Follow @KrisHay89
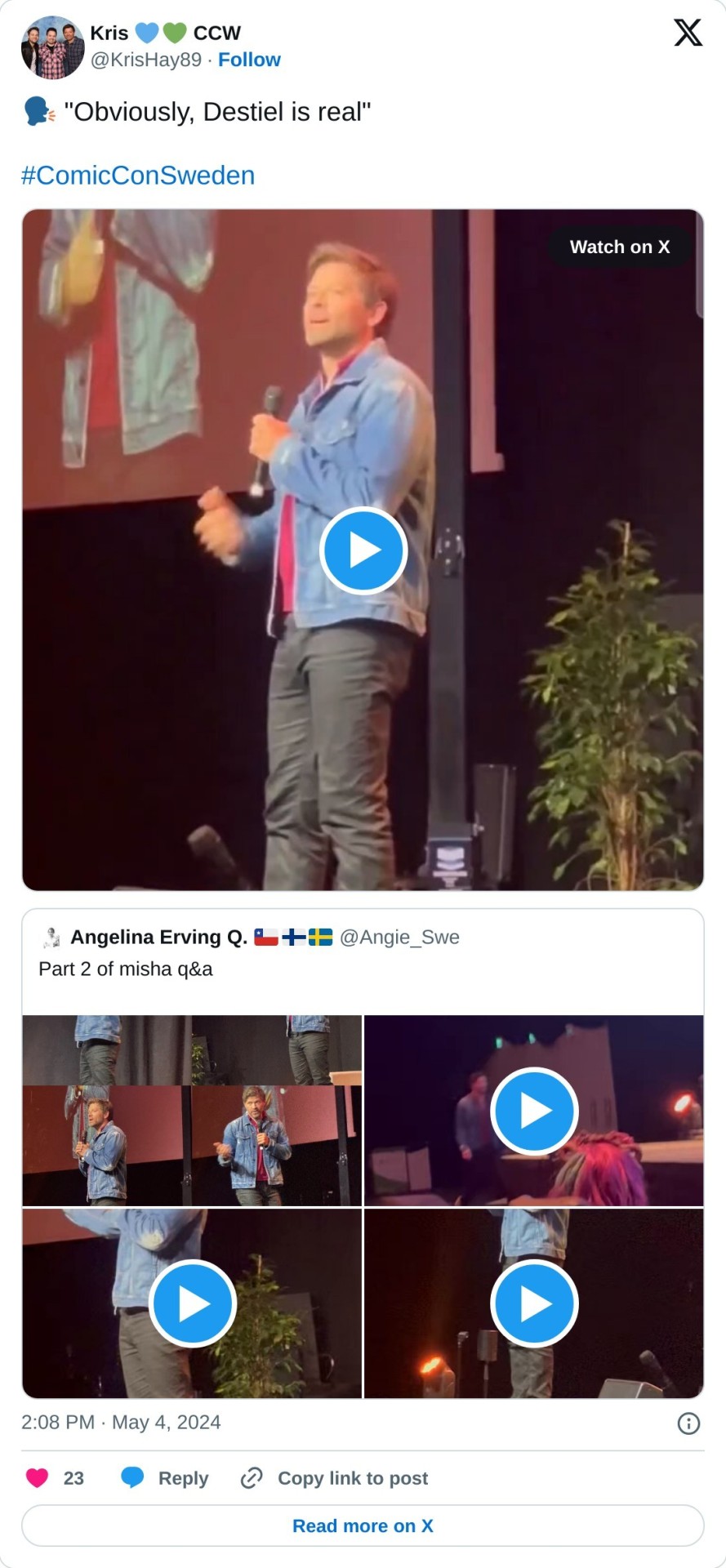726x1568 pixels. pyautogui.click(x=249, y=60)
